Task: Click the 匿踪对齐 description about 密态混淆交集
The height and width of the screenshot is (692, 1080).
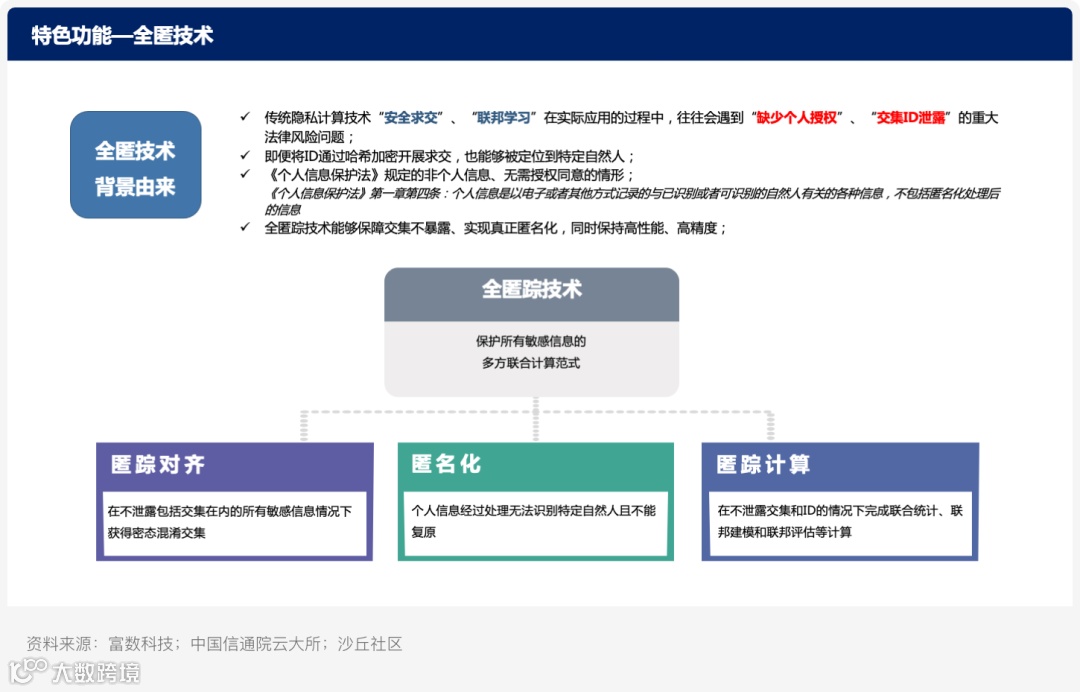Action: click(x=230, y=522)
